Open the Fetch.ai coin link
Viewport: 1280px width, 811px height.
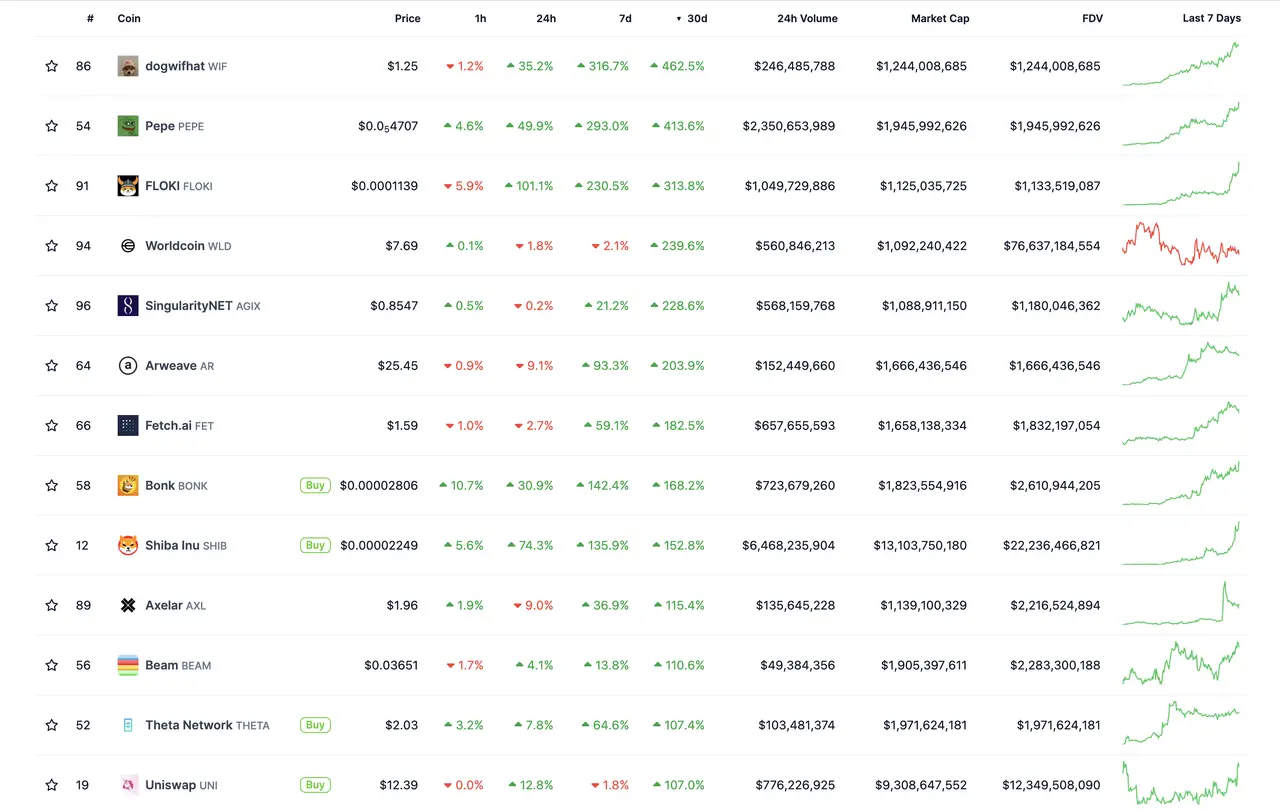click(x=168, y=426)
